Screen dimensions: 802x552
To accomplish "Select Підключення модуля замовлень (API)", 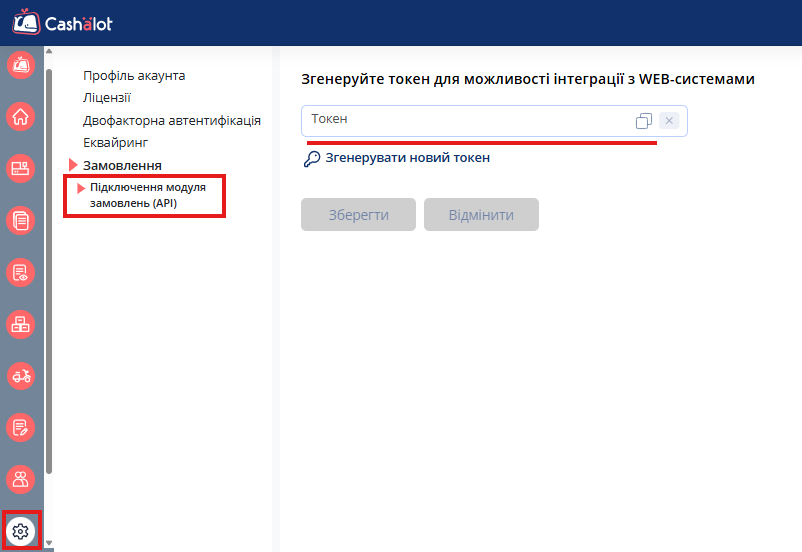I will (148, 195).
